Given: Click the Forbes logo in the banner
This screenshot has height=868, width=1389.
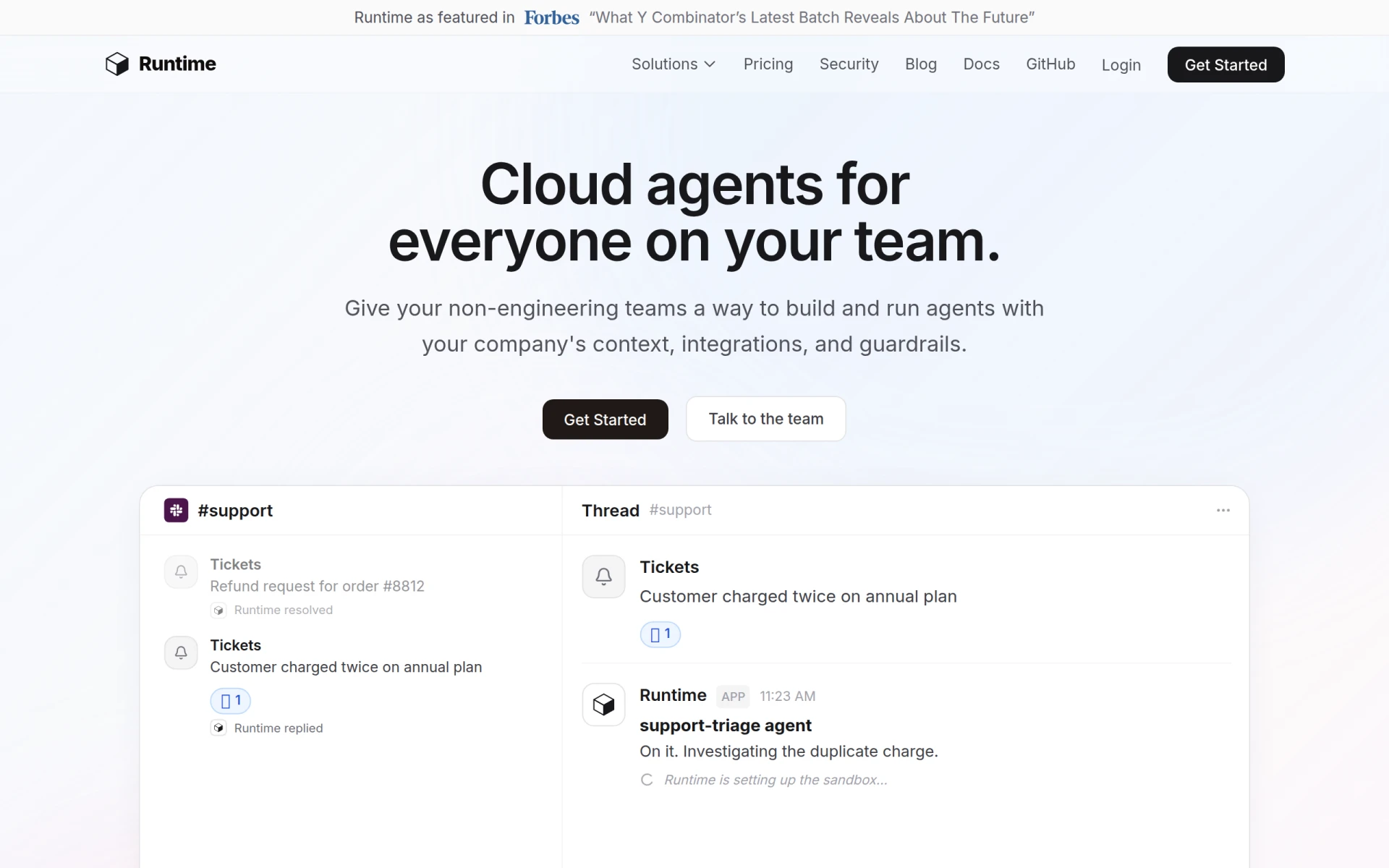Looking at the screenshot, I should [x=552, y=17].
